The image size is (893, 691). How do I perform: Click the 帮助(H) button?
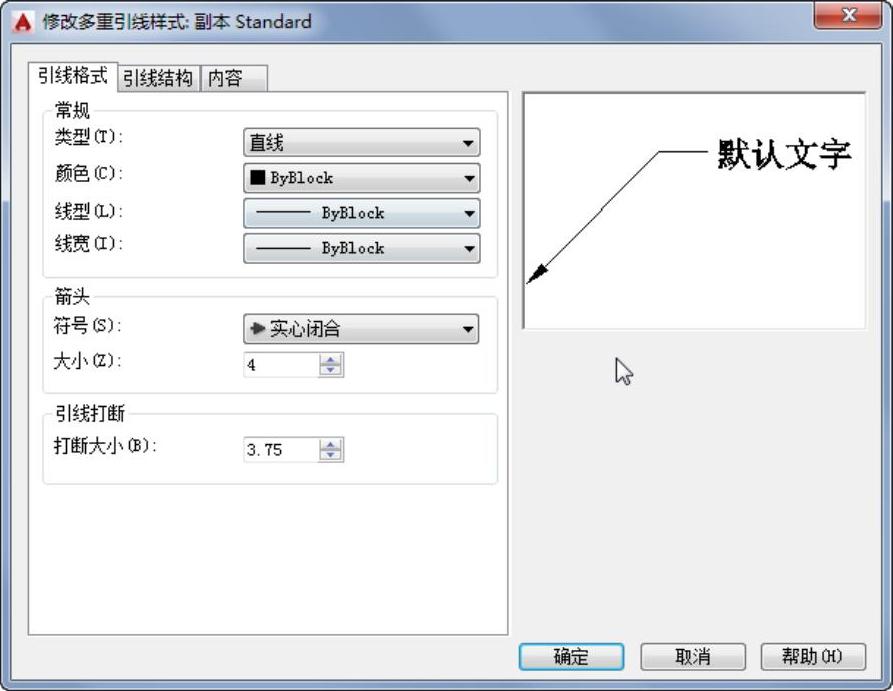(811, 657)
